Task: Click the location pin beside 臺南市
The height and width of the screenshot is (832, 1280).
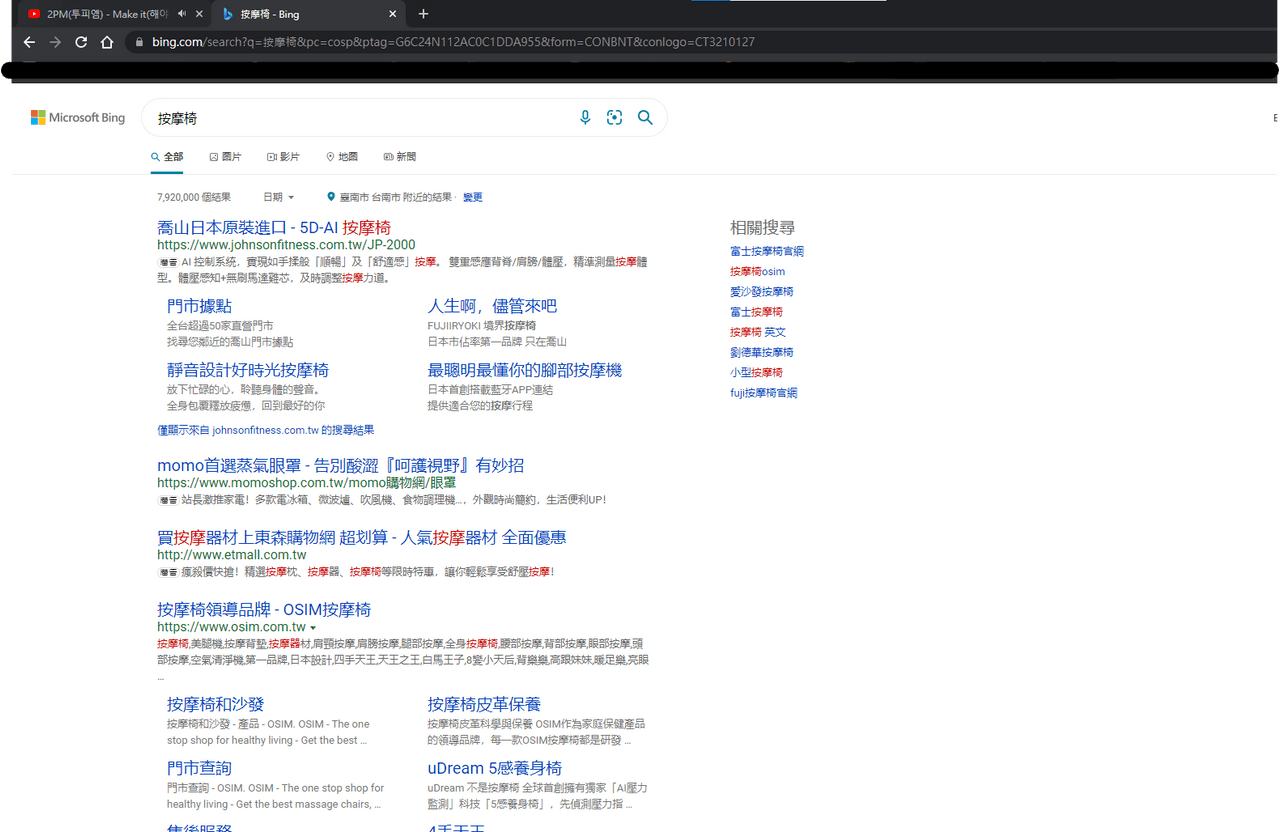Action: [x=331, y=197]
